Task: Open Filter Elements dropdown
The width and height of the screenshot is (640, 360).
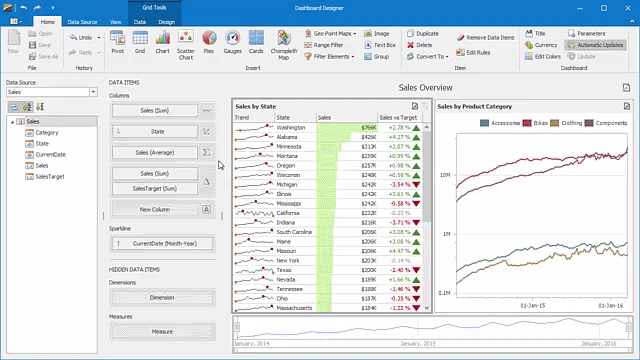Action: pos(353,56)
